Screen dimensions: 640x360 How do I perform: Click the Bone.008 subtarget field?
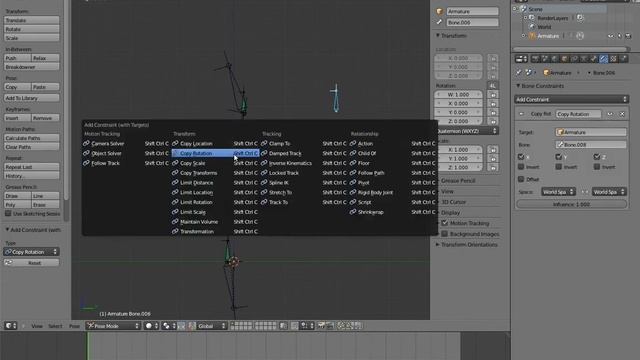tap(591, 144)
